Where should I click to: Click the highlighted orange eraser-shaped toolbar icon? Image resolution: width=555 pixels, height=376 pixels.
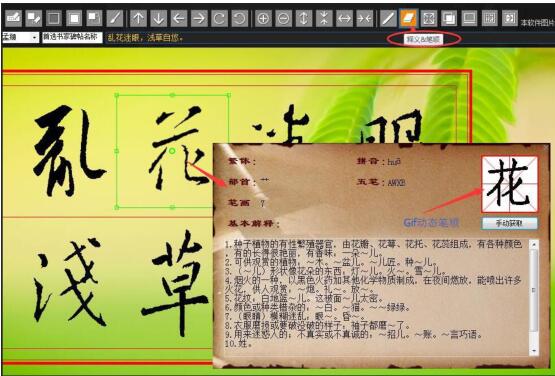(x=408, y=18)
